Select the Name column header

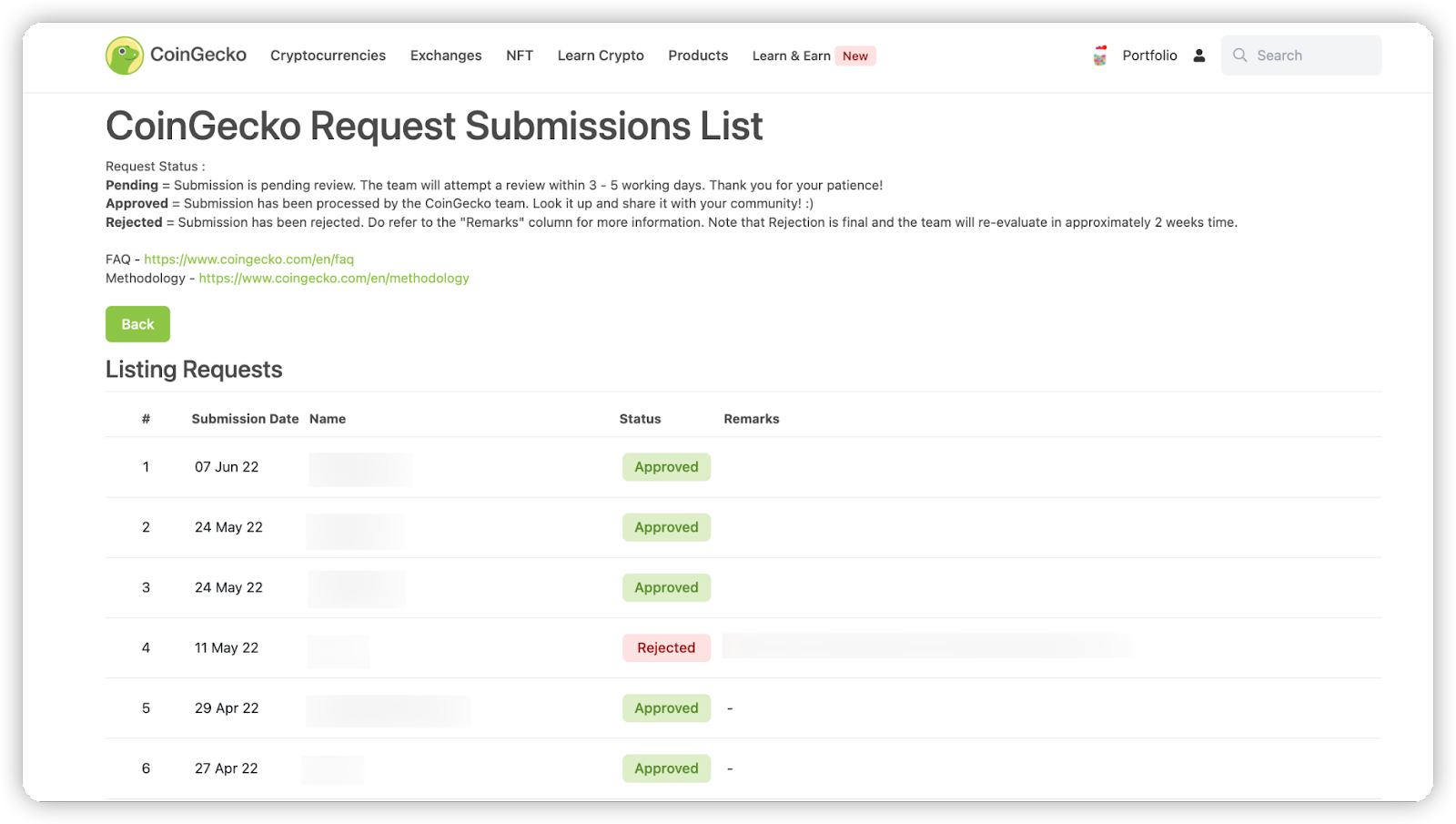(328, 419)
